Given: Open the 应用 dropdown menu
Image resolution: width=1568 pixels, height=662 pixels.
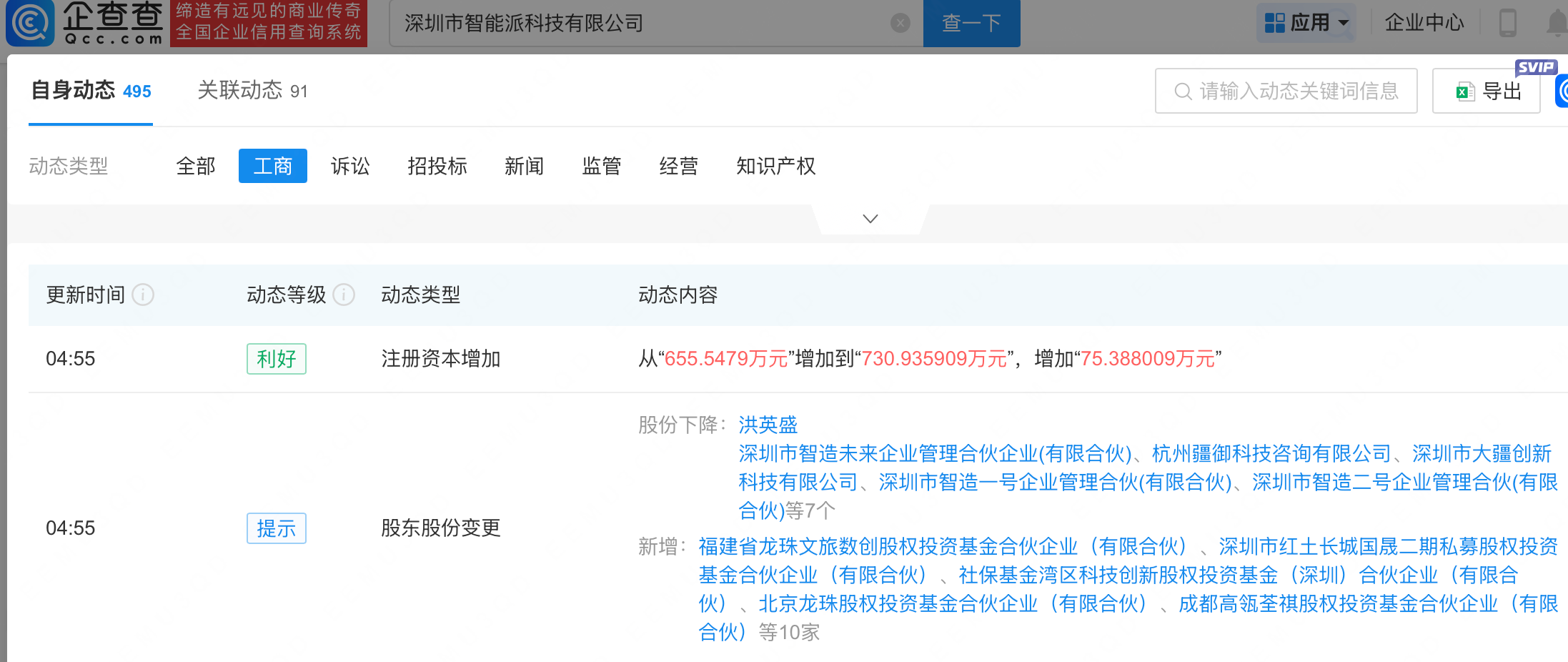Looking at the screenshot, I should pyautogui.click(x=1306, y=23).
